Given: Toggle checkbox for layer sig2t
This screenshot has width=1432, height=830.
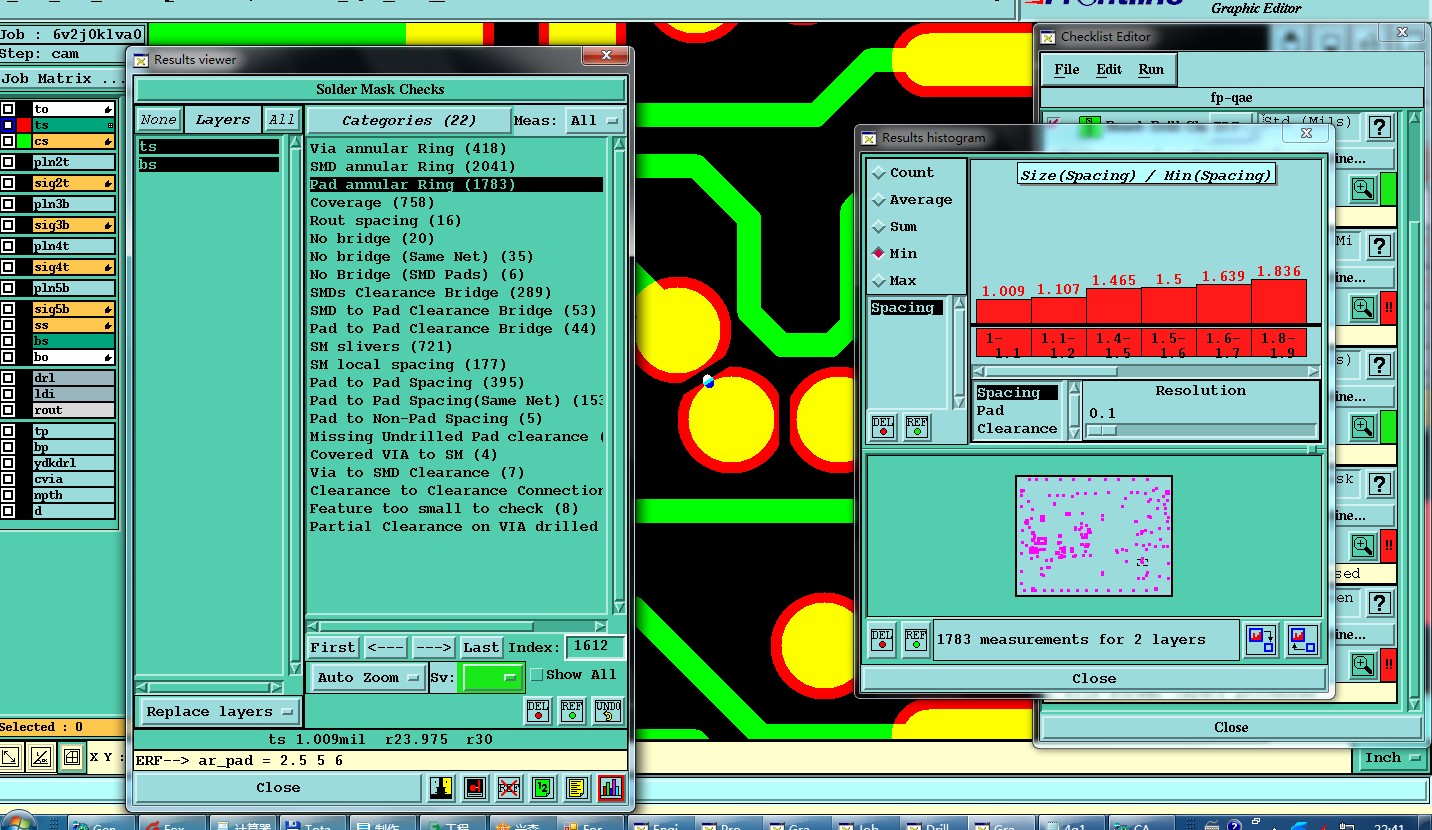Looking at the screenshot, I should pyautogui.click(x=8, y=183).
